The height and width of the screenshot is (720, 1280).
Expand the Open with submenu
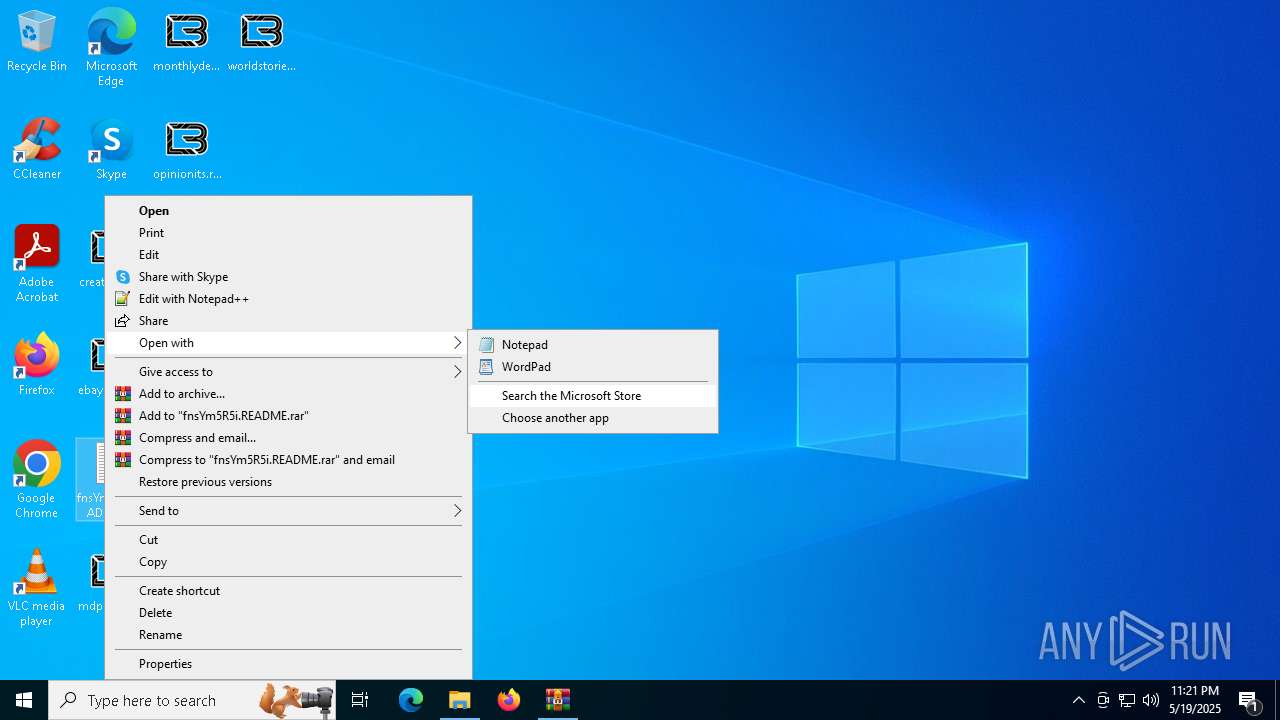click(x=288, y=343)
